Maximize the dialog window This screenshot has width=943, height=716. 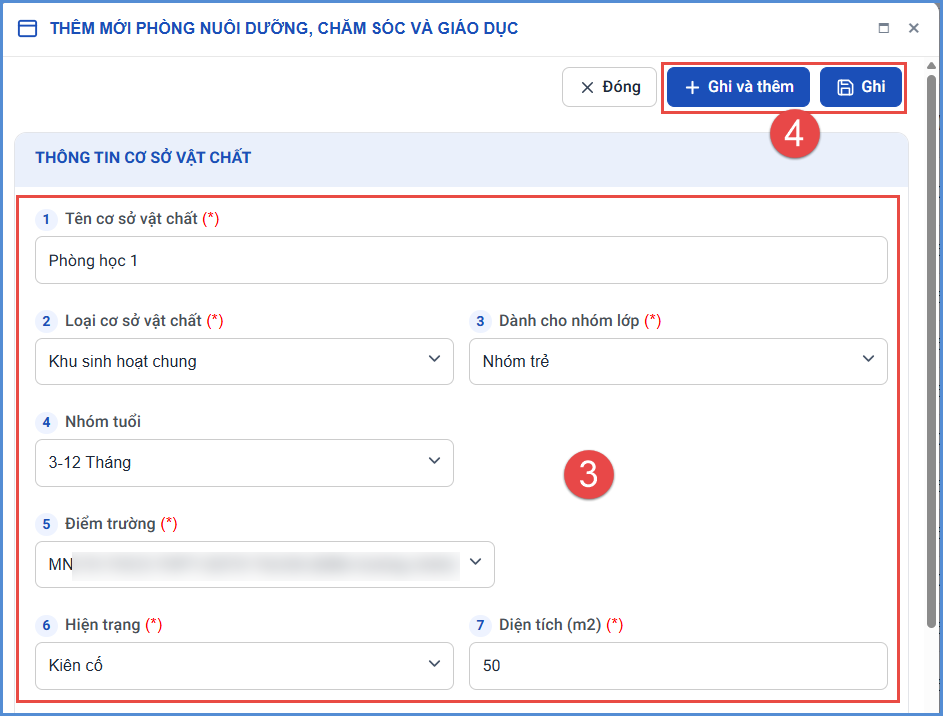(883, 28)
